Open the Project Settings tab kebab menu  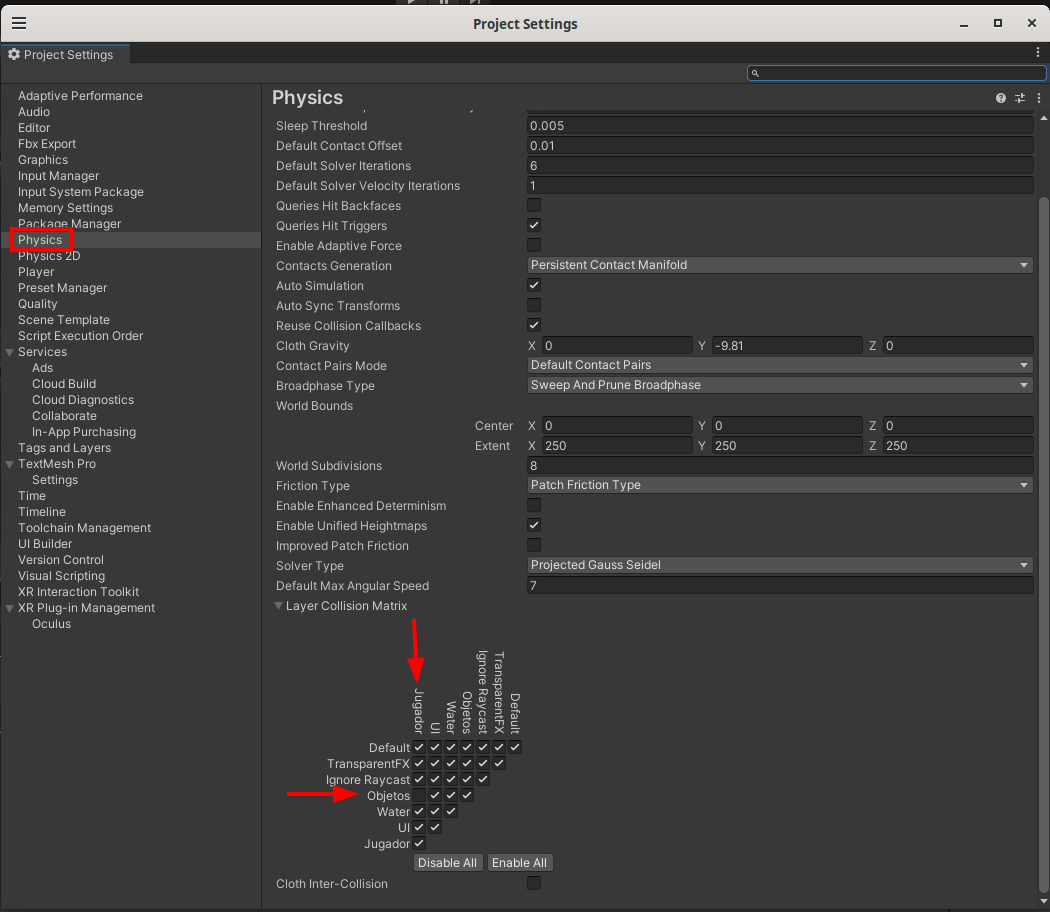1038,52
